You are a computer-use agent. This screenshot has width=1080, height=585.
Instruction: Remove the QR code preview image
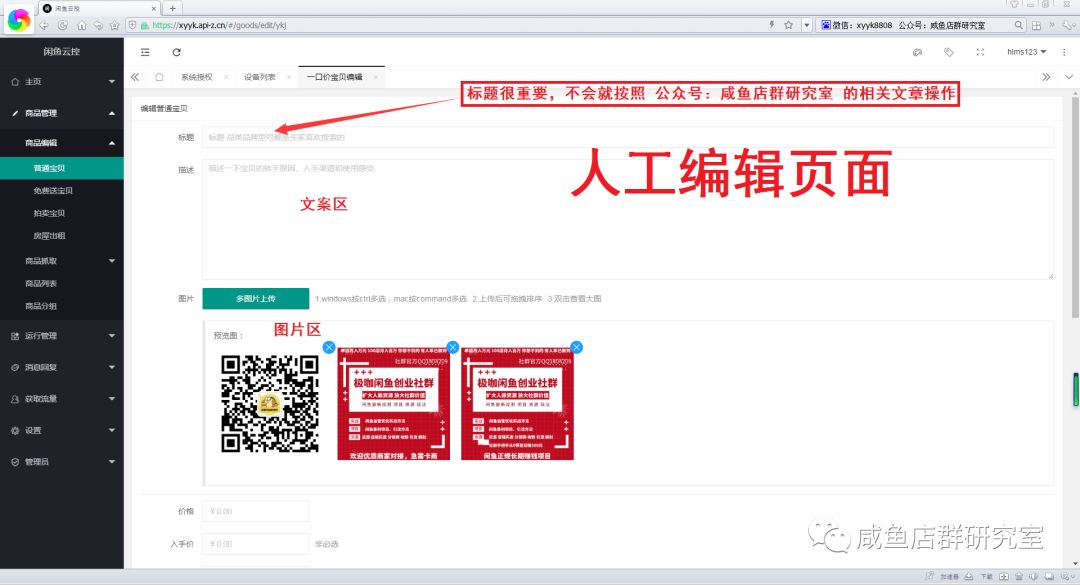[x=329, y=347]
